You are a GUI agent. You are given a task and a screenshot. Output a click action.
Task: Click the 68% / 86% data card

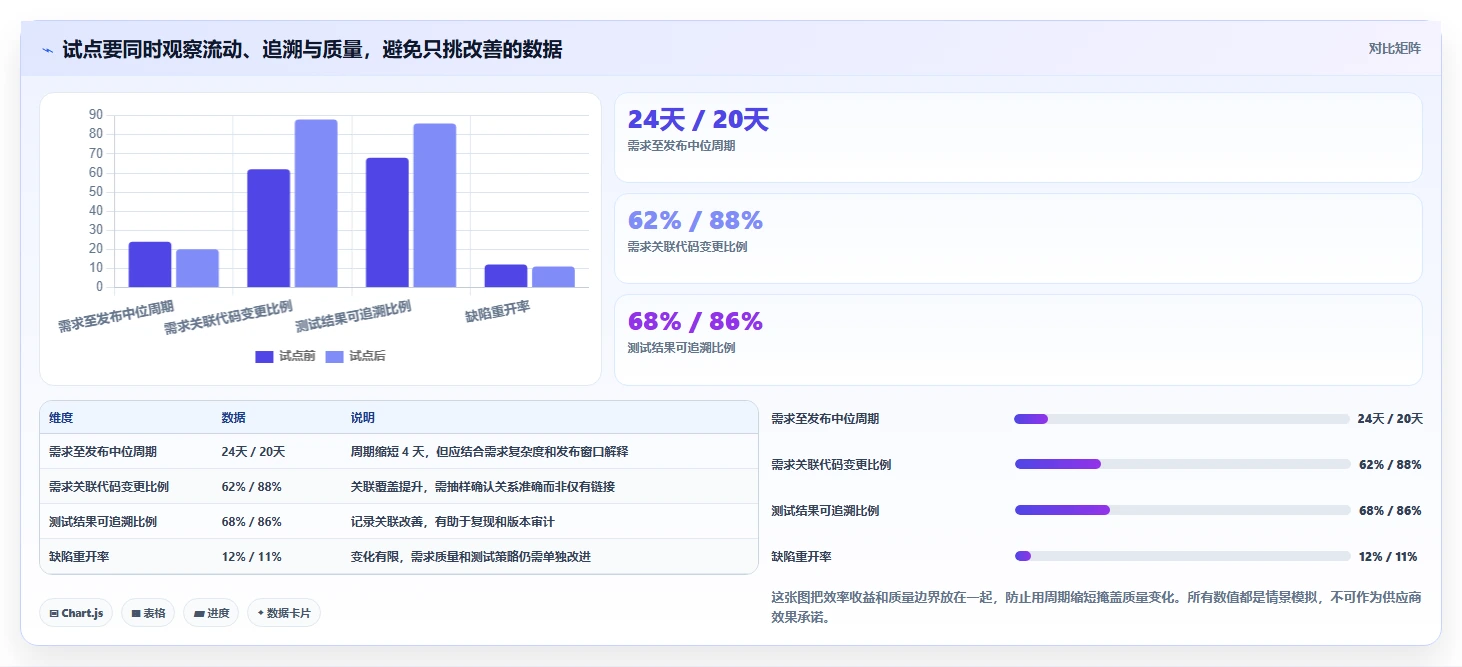pyautogui.click(x=1018, y=339)
